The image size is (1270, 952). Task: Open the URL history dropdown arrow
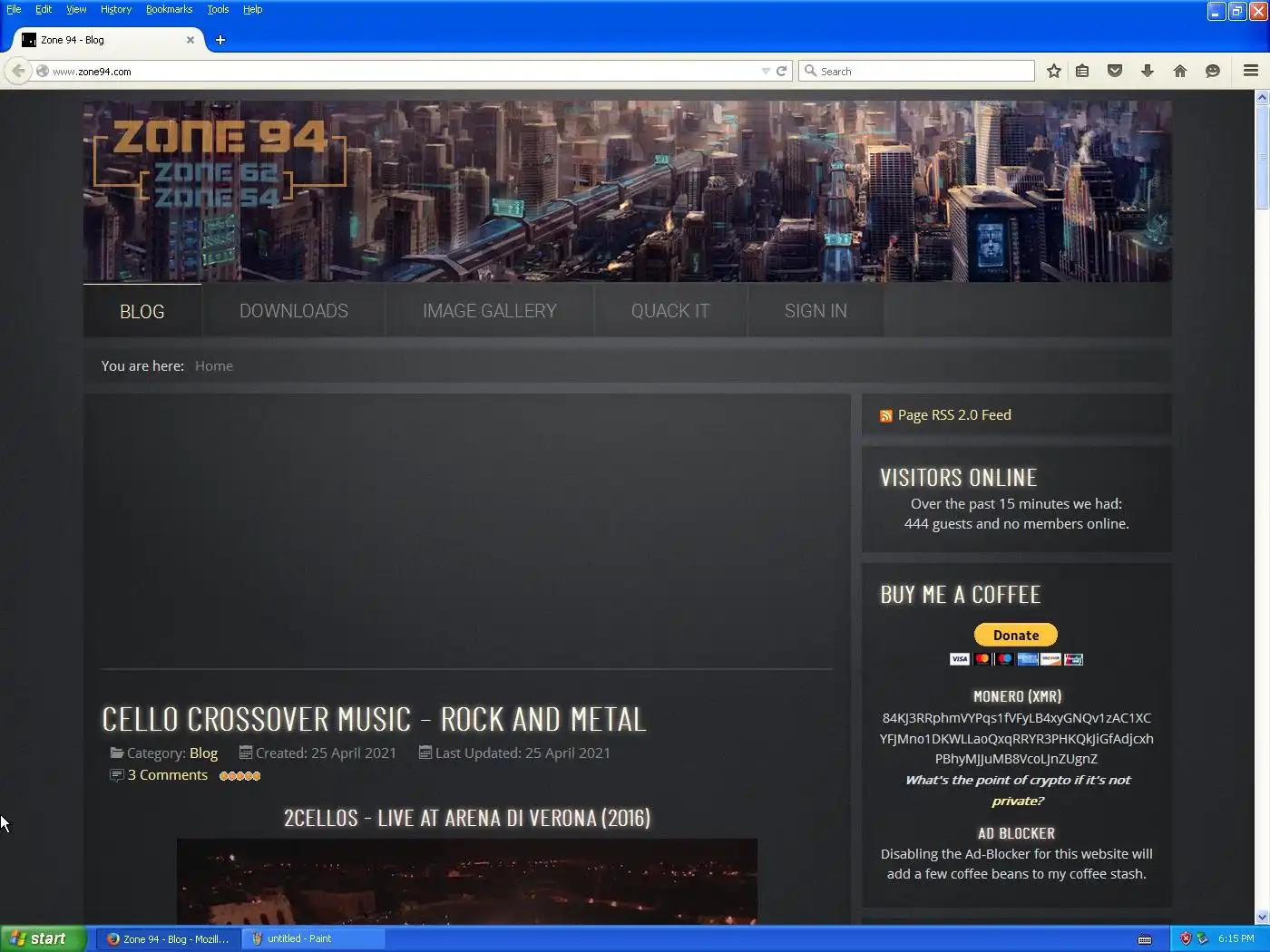coord(766,71)
